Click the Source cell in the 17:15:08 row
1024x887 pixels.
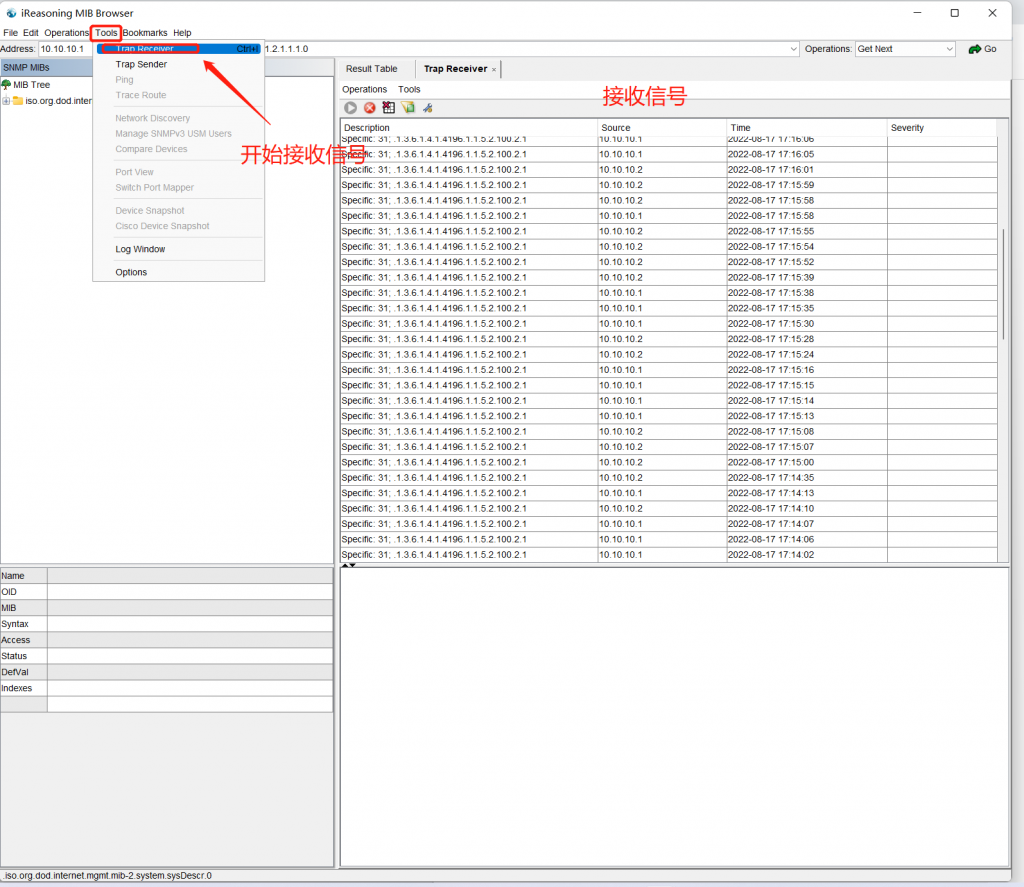(662, 432)
